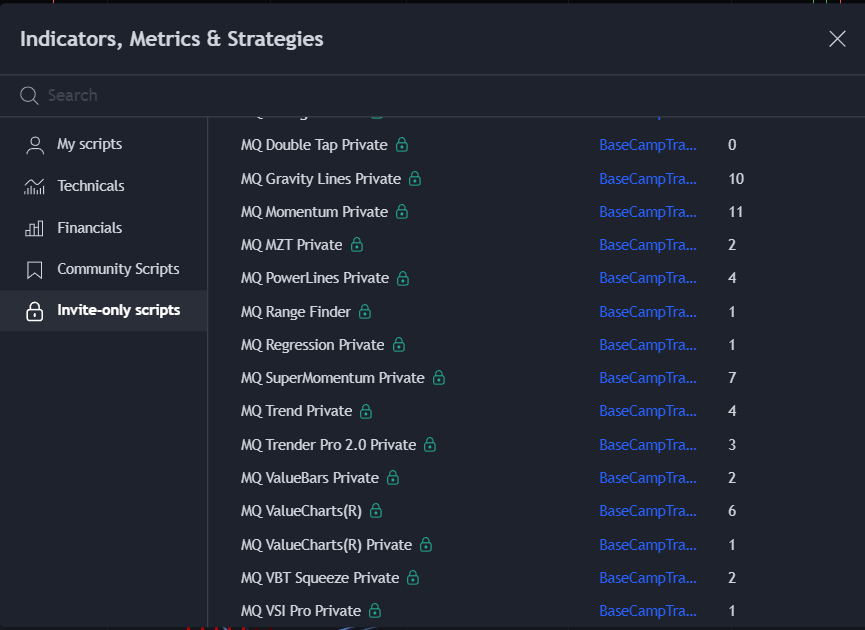Click the search magnifier icon
865x630 pixels.
[28, 95]
